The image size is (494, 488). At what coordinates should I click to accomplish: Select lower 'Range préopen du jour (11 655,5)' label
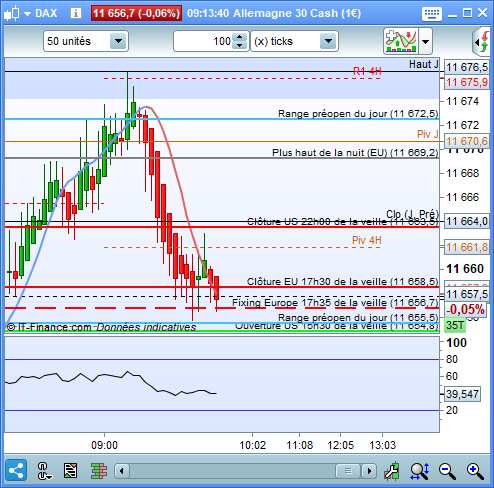pyautogui.click(x=358, y=317)
